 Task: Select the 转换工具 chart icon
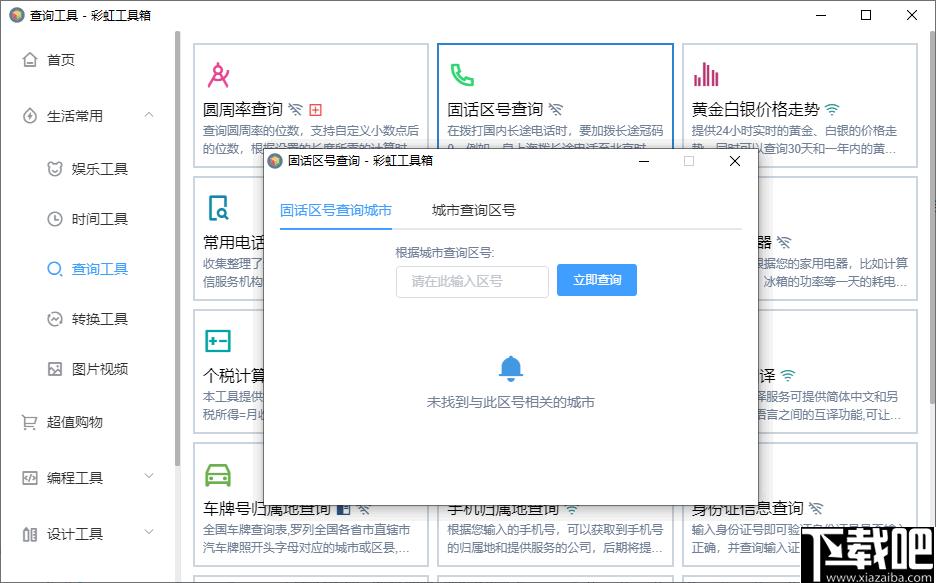pyautogui.click(x=54, y=319)
